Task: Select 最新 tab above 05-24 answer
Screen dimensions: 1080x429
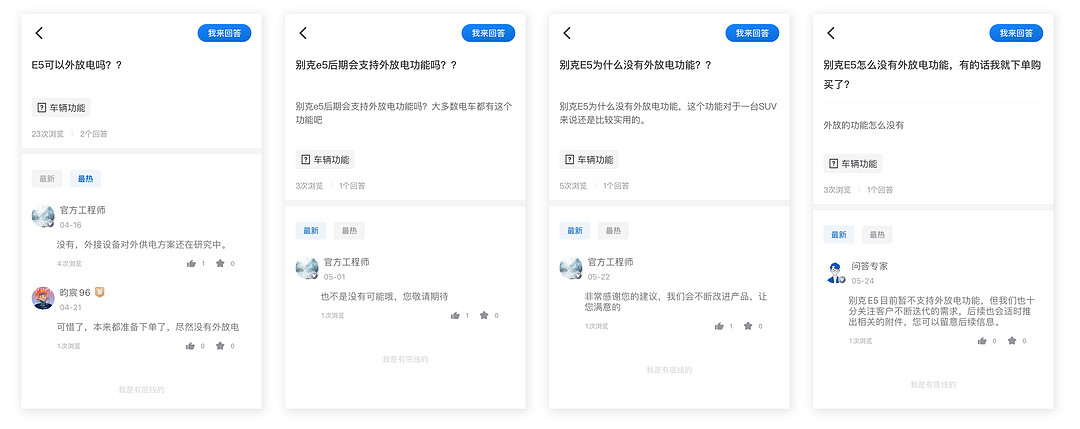Action: point(838,235)
